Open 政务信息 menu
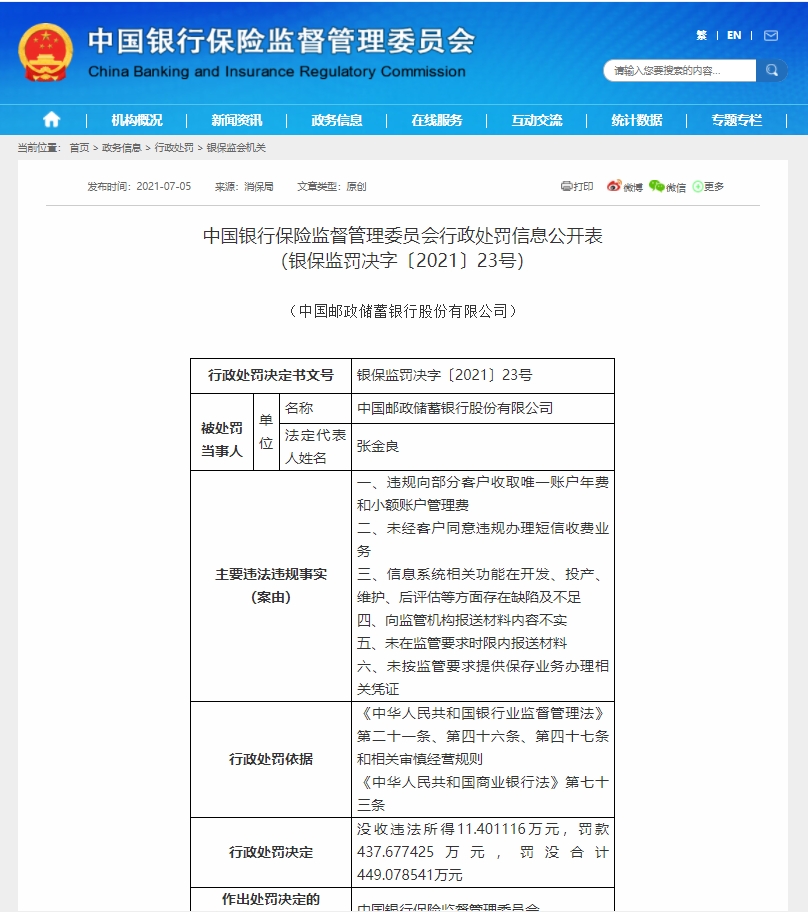Screen dimensions: 808x912 [x=337, y=120]
